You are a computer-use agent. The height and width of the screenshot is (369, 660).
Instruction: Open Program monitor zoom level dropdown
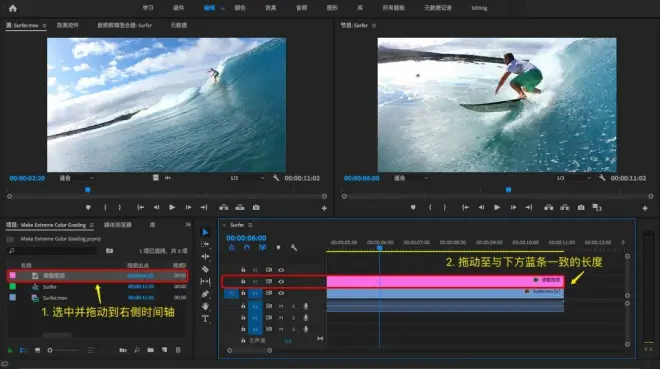pos(411,178)
